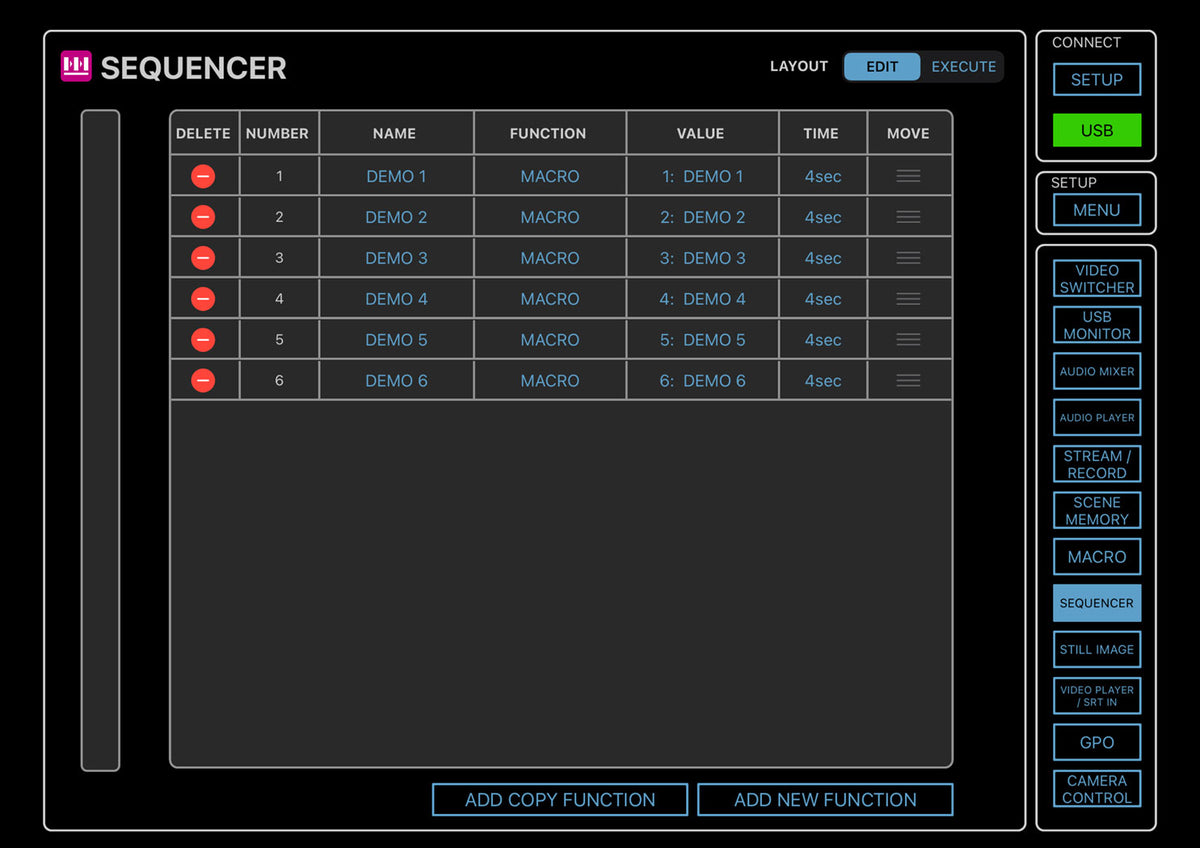
Task: Edit the DEMO 4 name field
Action: tap(396, 299)
